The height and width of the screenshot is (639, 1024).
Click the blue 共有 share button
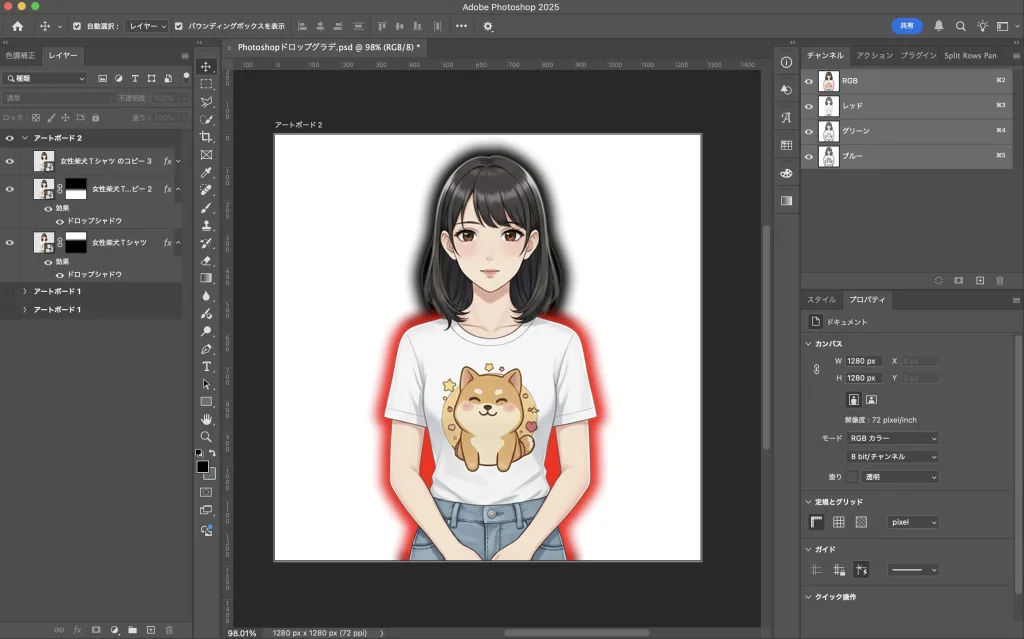(906, 26)
